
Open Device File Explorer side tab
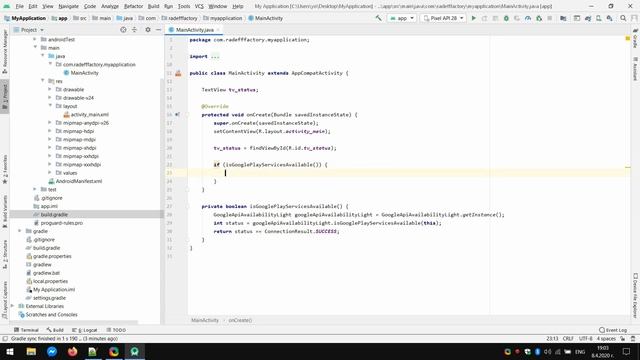click(635, 296)
